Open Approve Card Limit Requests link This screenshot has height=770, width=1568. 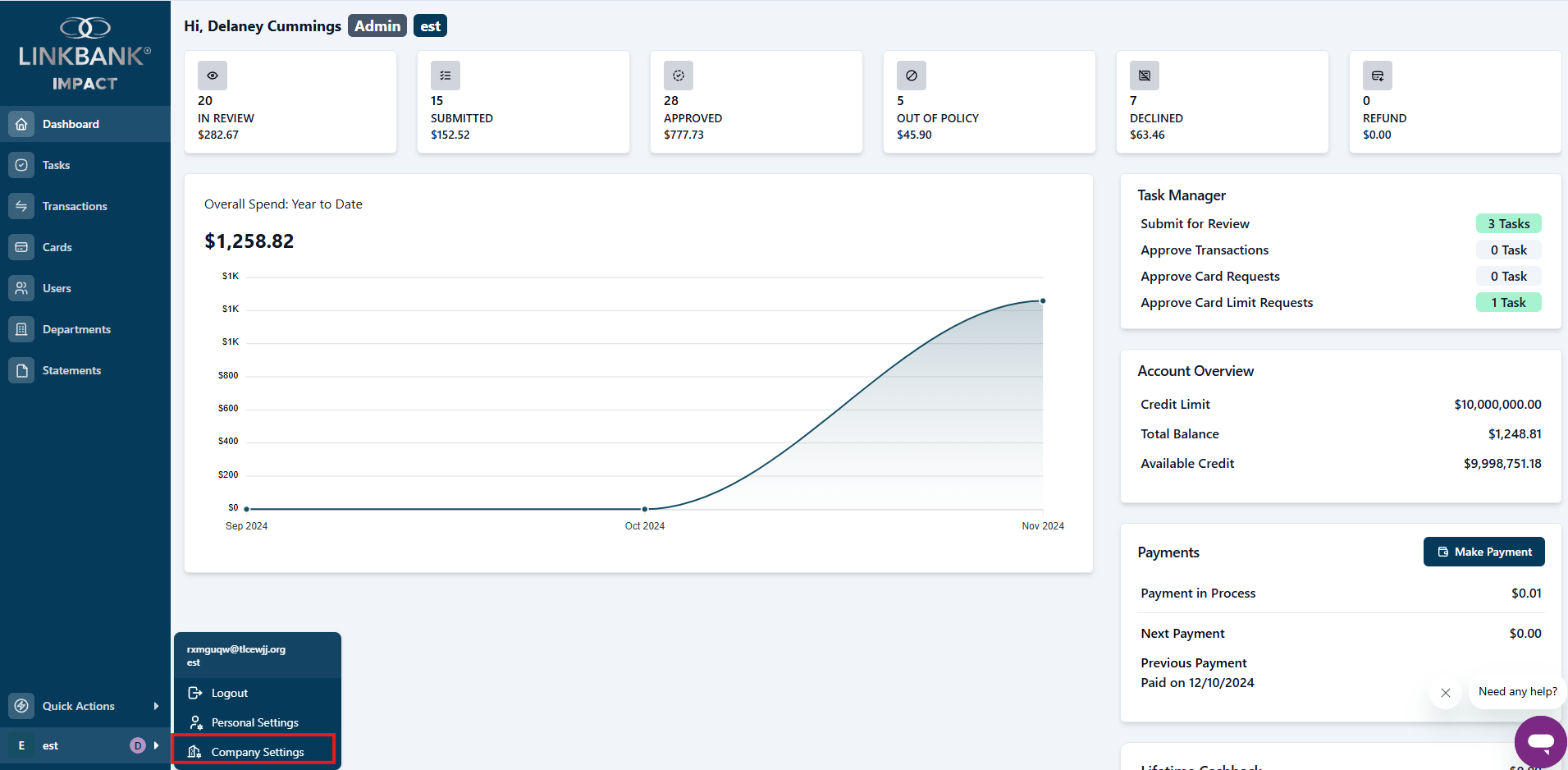point(1227,302)
